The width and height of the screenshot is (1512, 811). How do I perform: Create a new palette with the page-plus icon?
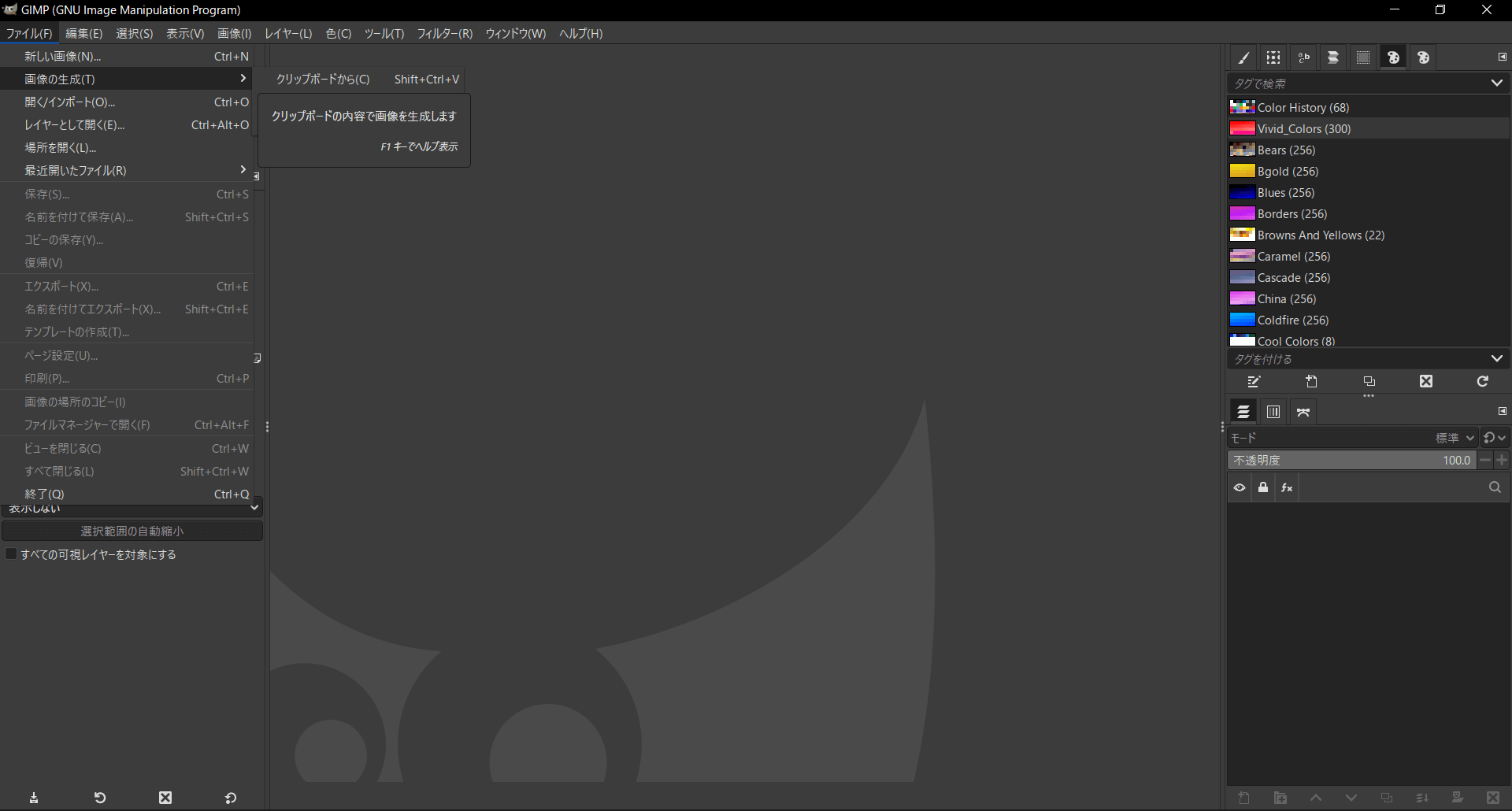1311,382
